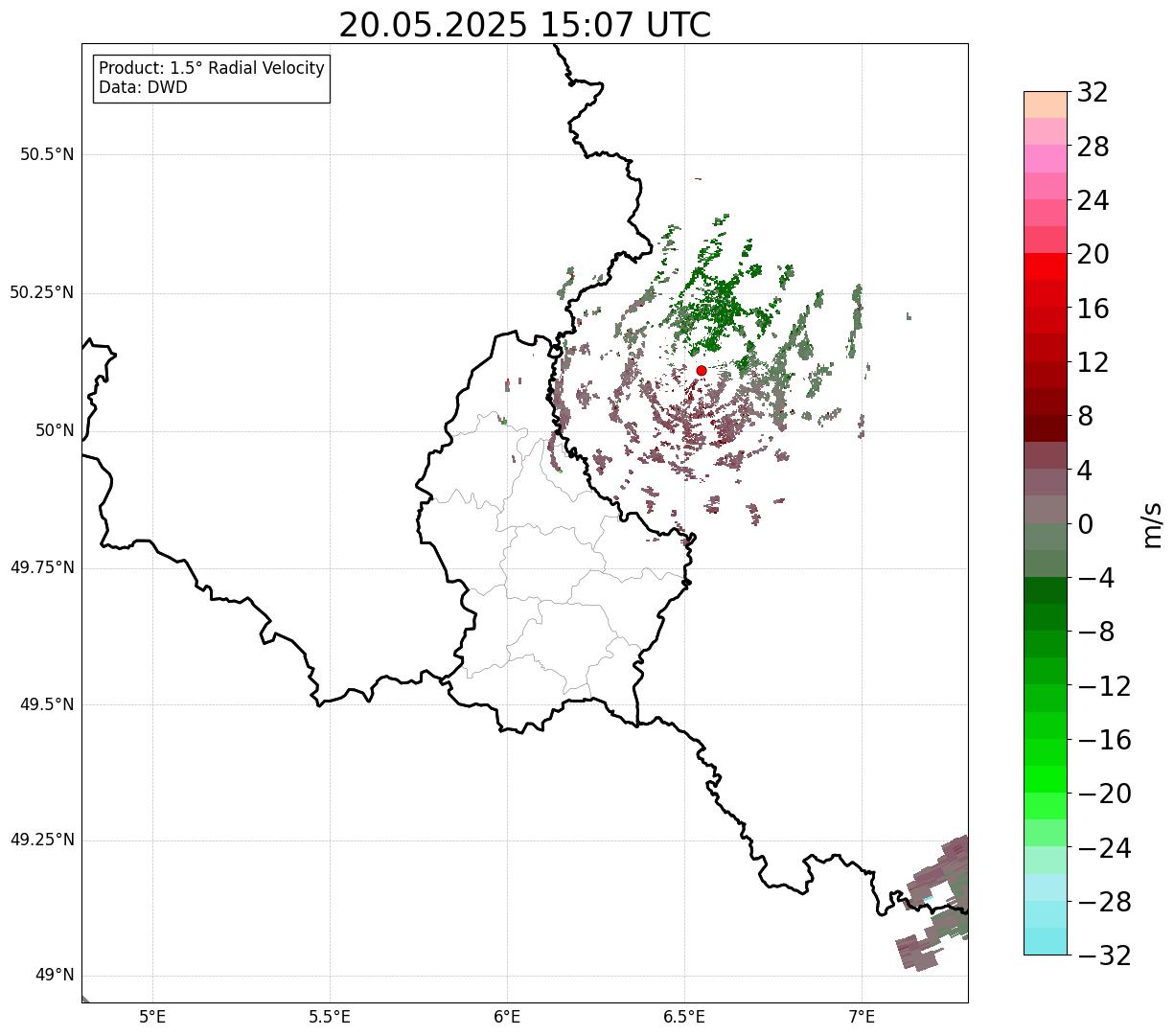The width and height of the screenshot is (1174, 1036).
Task: Click the colorbar tick label 8
Action: (1085, 416)
